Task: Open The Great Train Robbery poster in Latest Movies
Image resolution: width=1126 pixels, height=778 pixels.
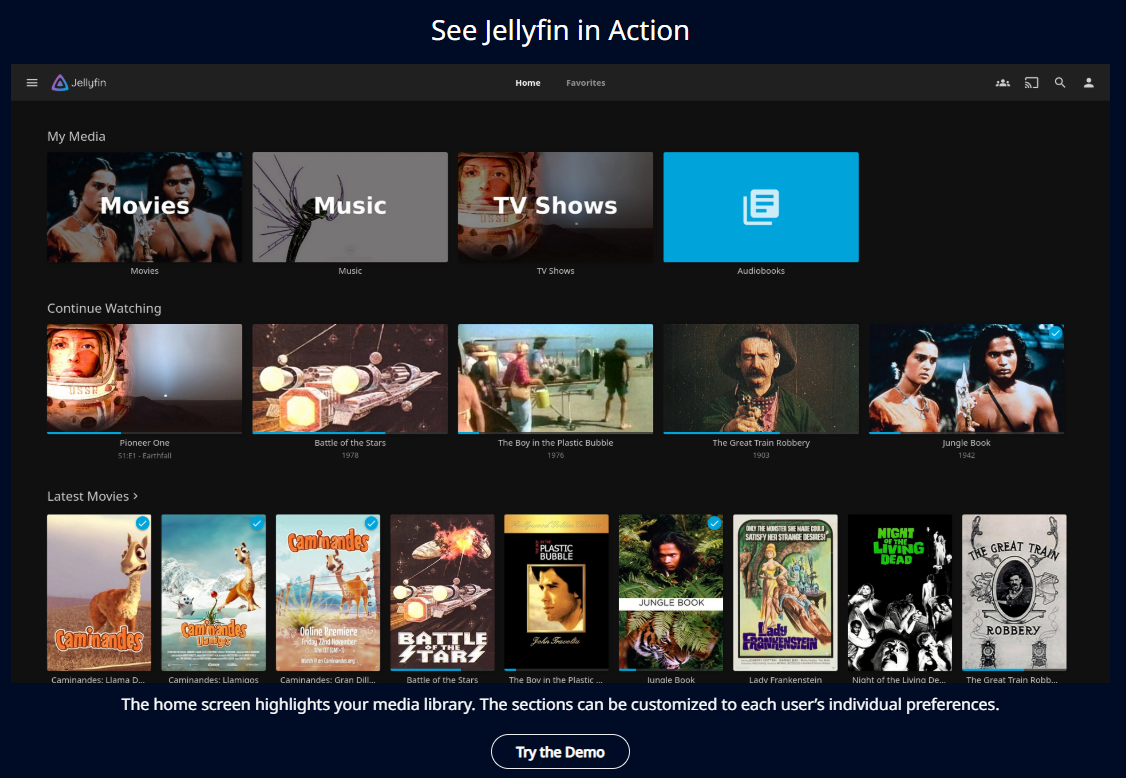Action: (1014, 593)
